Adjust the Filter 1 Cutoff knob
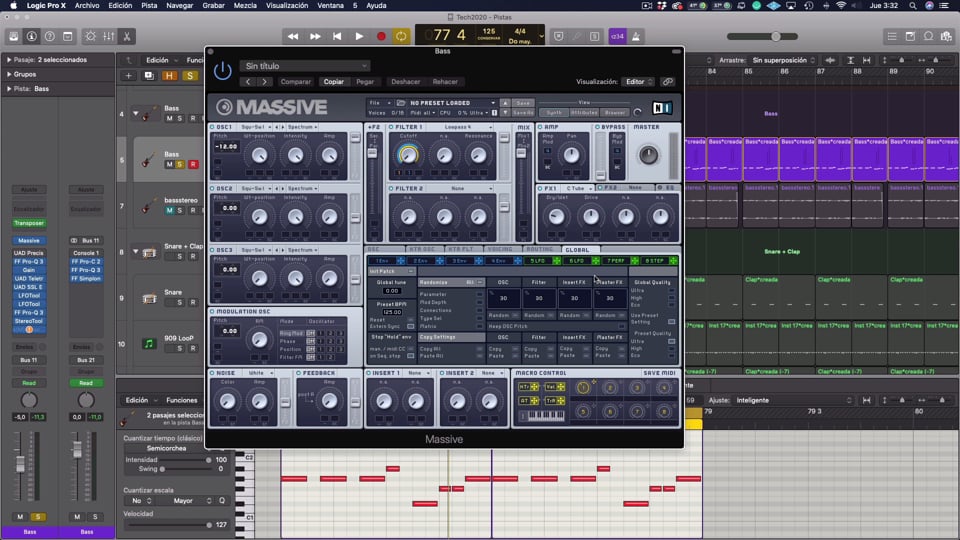960x540 pixels. pyautogui.click(x=408, y=155)
